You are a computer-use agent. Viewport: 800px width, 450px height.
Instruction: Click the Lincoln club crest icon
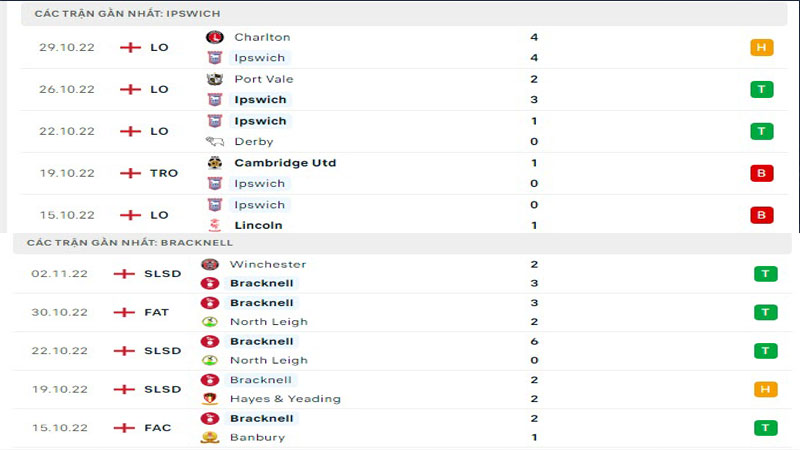coord(214,225)
